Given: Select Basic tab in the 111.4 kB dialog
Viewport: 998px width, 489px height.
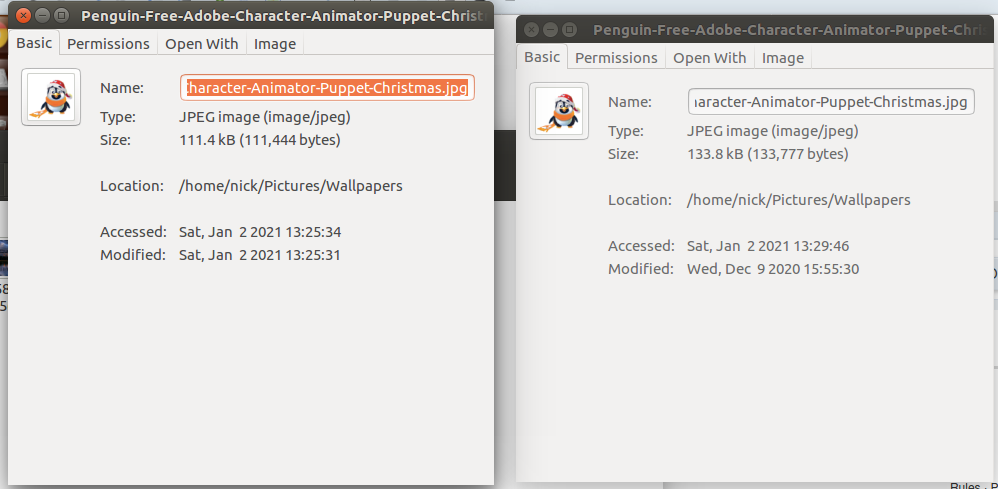Looking at the screenshot, I should (x=34, y=43).
